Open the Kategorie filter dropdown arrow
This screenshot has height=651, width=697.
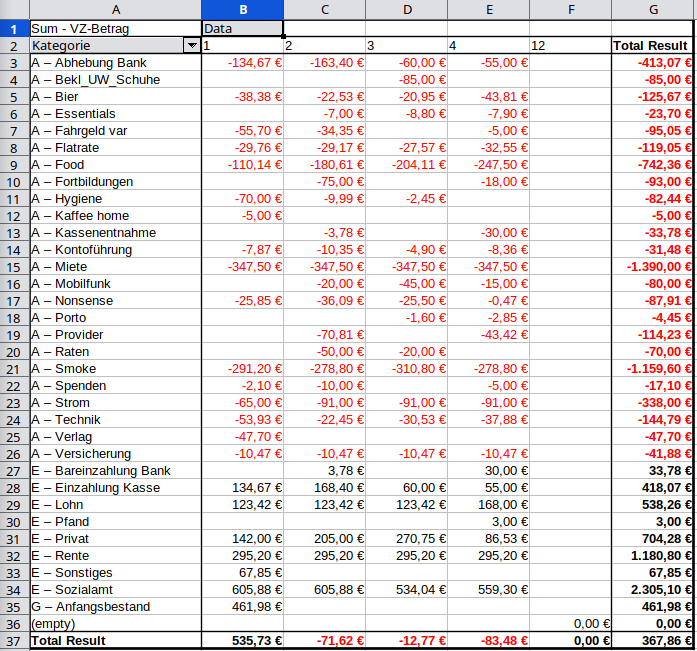(191, 46)
